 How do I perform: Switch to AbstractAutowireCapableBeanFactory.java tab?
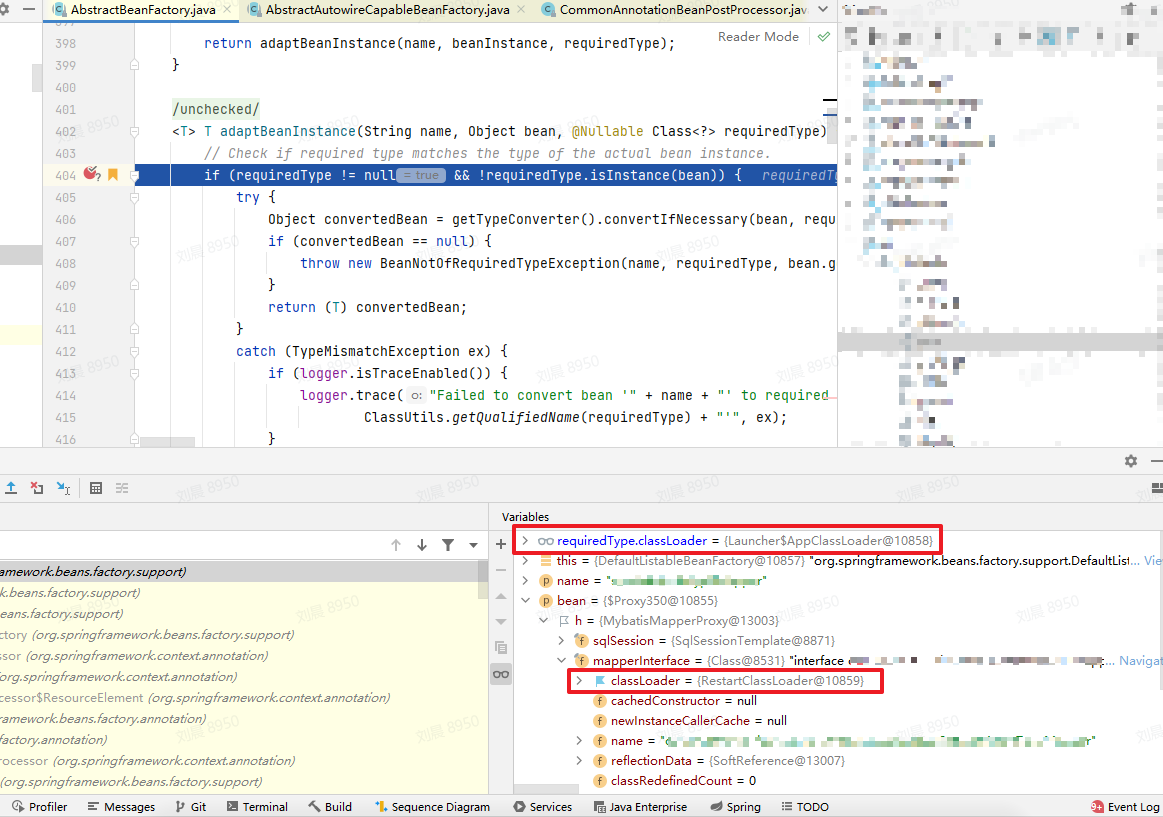pyautogui.click(x=387, y=10)
